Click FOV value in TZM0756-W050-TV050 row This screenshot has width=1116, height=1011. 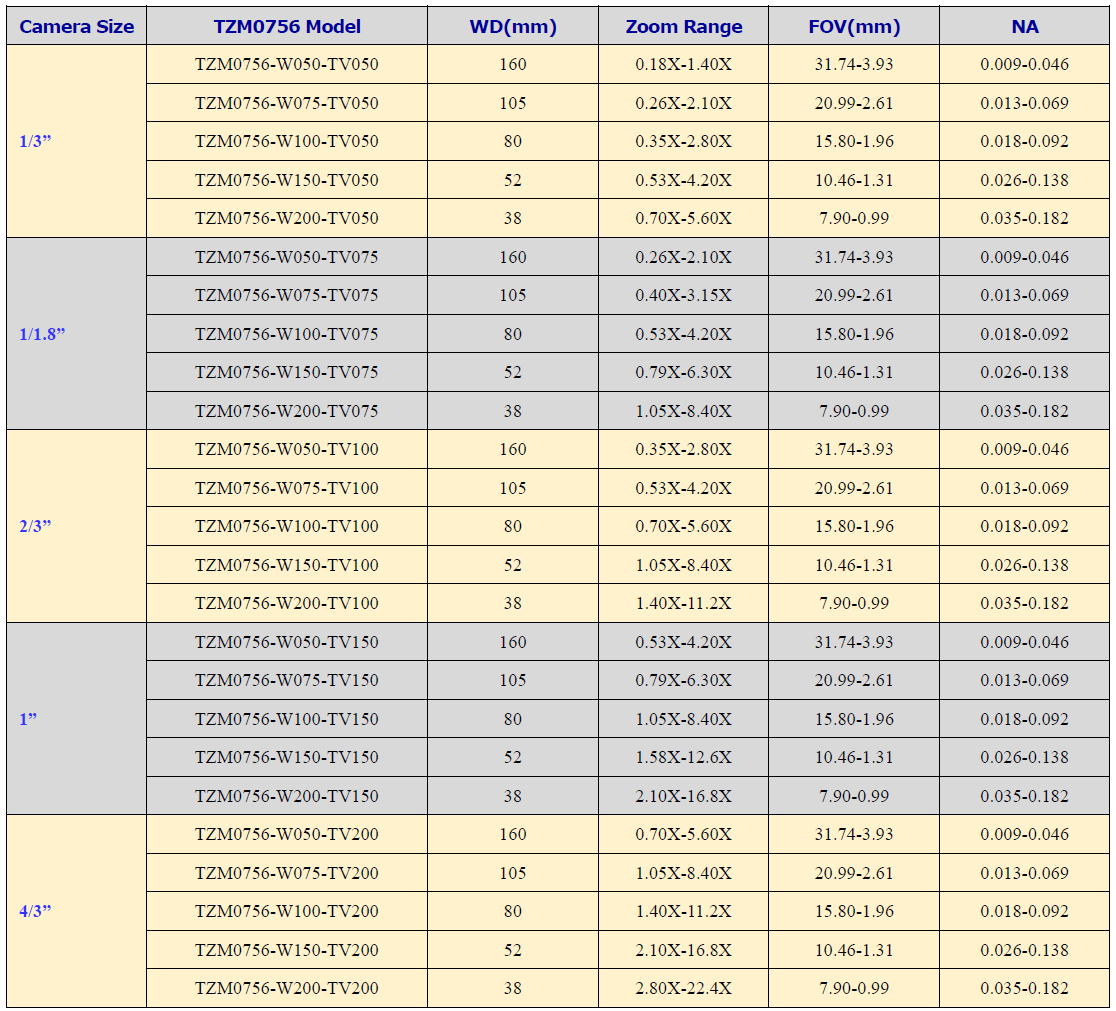click(854, 65)
